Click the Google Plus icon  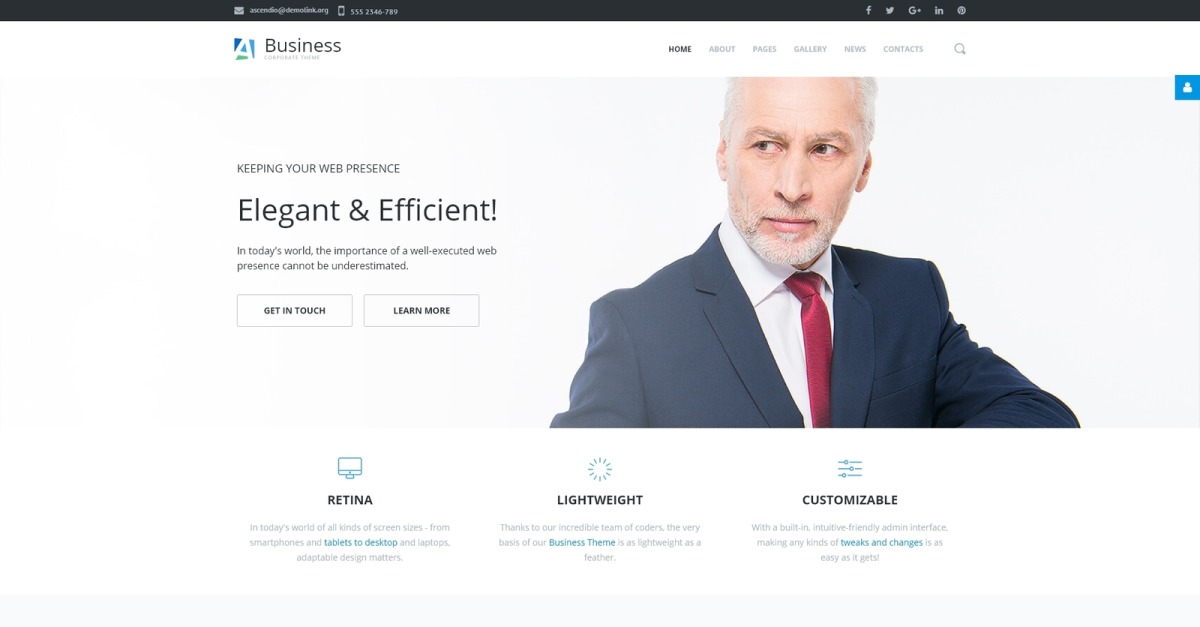coord(914,10)
